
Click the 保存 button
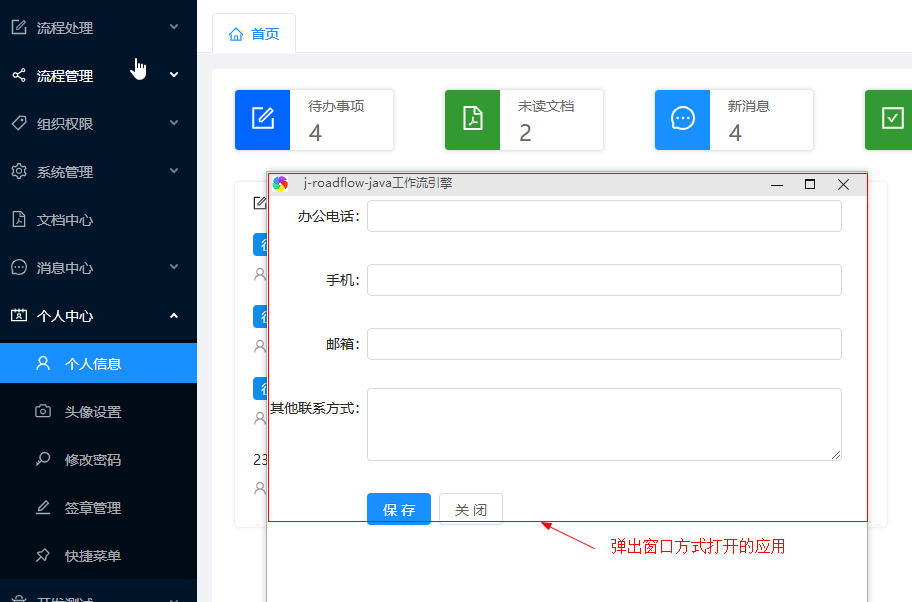(x=398, y=509)
